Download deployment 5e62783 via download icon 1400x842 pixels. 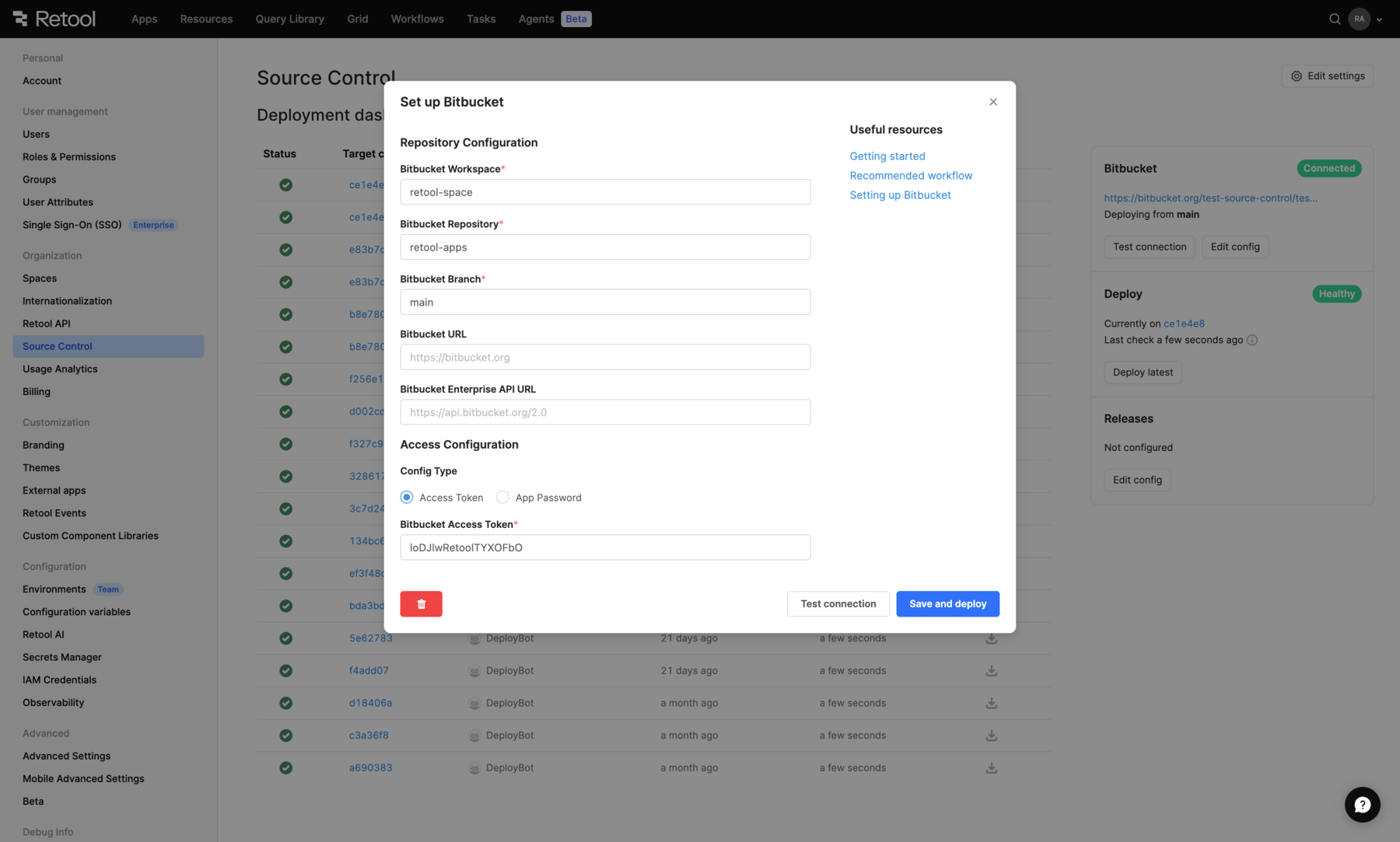992,638
